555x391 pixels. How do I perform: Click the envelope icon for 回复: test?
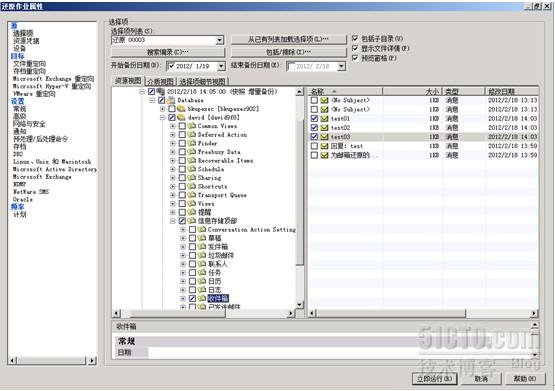click(x=324, y=146)
